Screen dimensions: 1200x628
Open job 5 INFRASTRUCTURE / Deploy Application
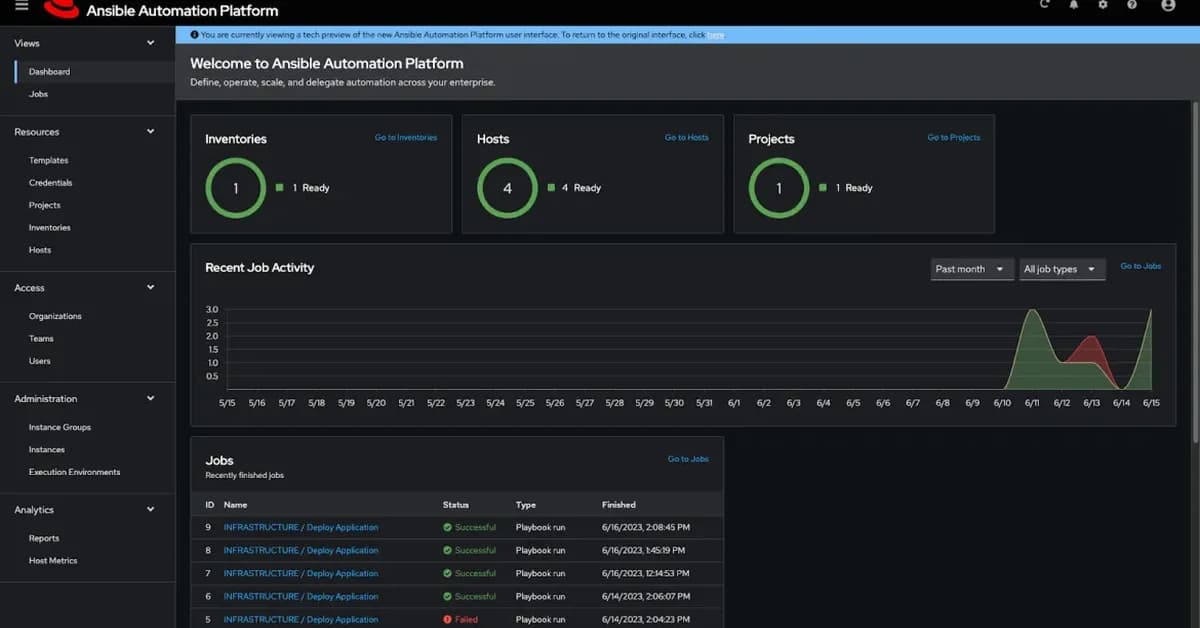(301, 619)
